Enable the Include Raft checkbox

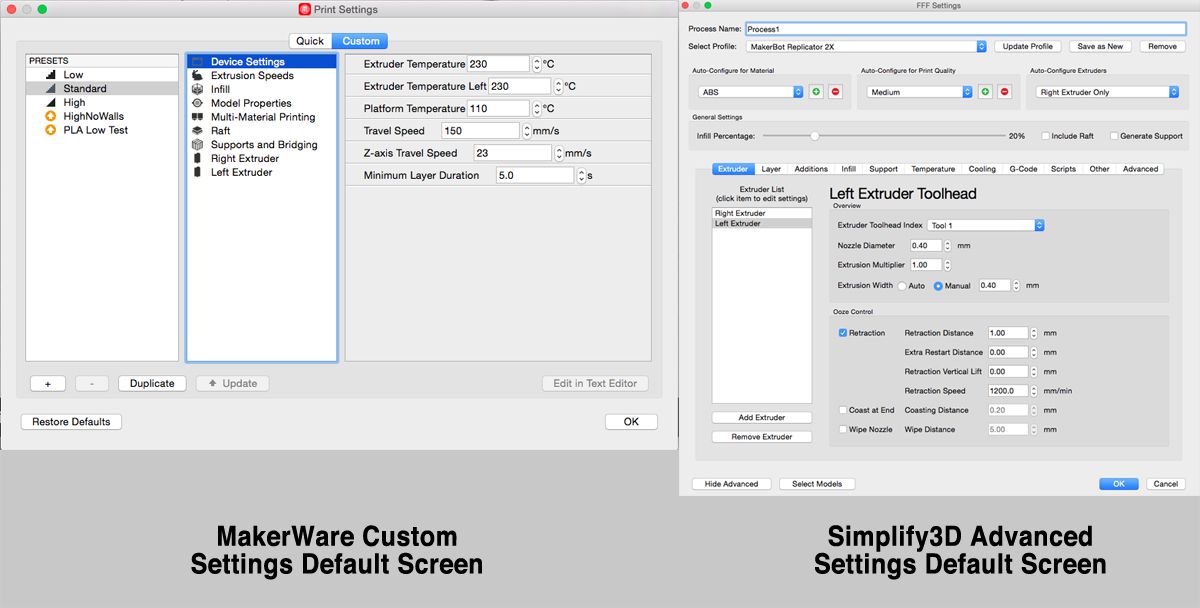coord(1045,136)
